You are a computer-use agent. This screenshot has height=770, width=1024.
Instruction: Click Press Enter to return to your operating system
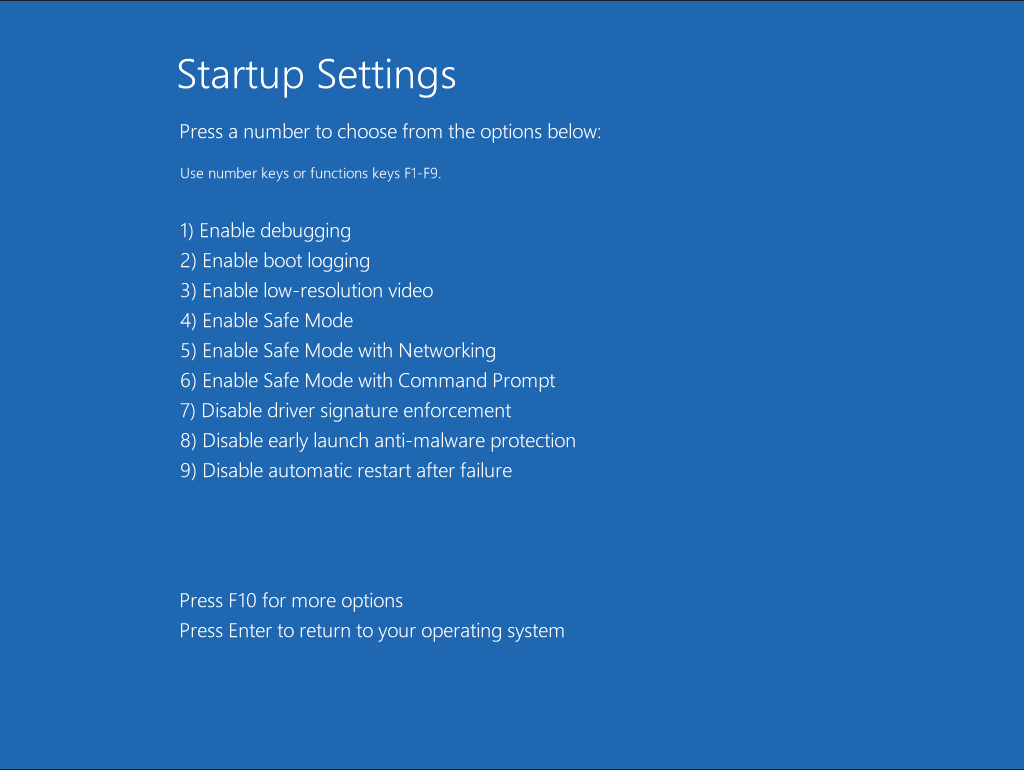point(371,630)
